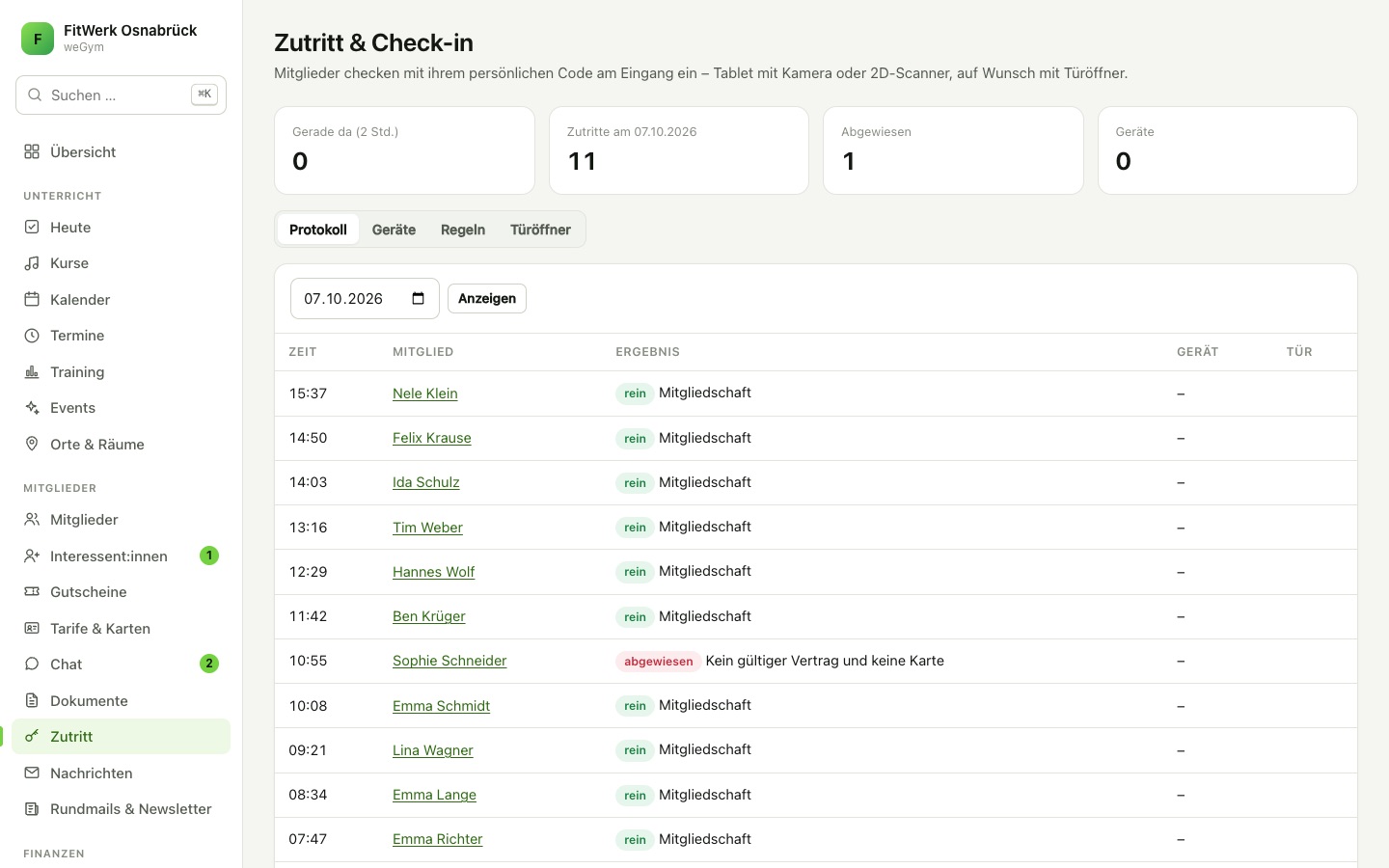Click the Events sparkle icon
This screenshot has width=1389, height=868.
32,408
